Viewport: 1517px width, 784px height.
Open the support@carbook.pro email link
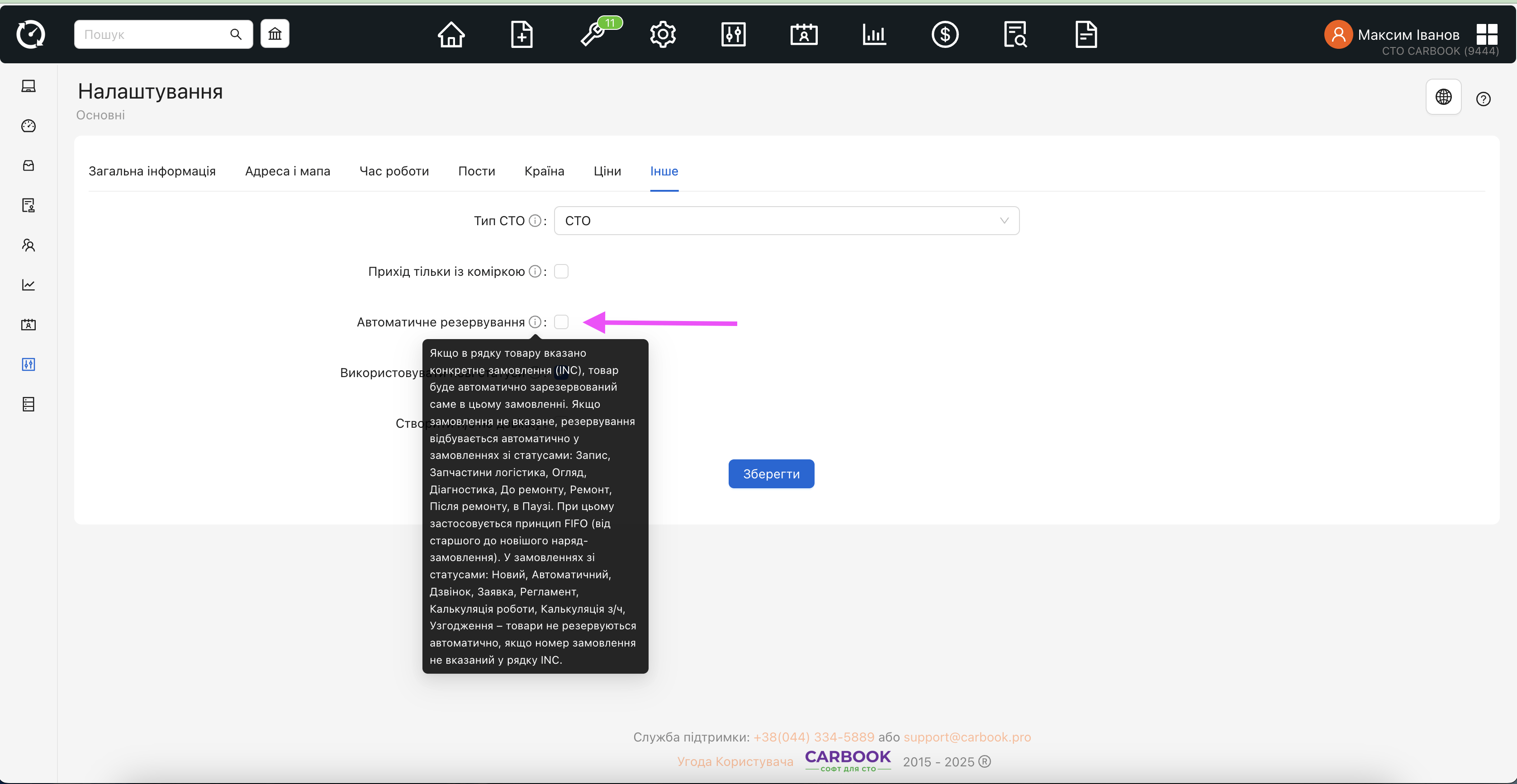click(x=967, y=737)
